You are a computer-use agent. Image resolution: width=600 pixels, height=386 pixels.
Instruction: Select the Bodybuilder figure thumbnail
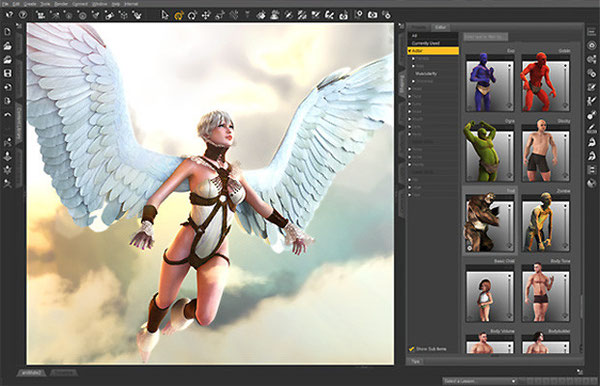tap(546, 344)
